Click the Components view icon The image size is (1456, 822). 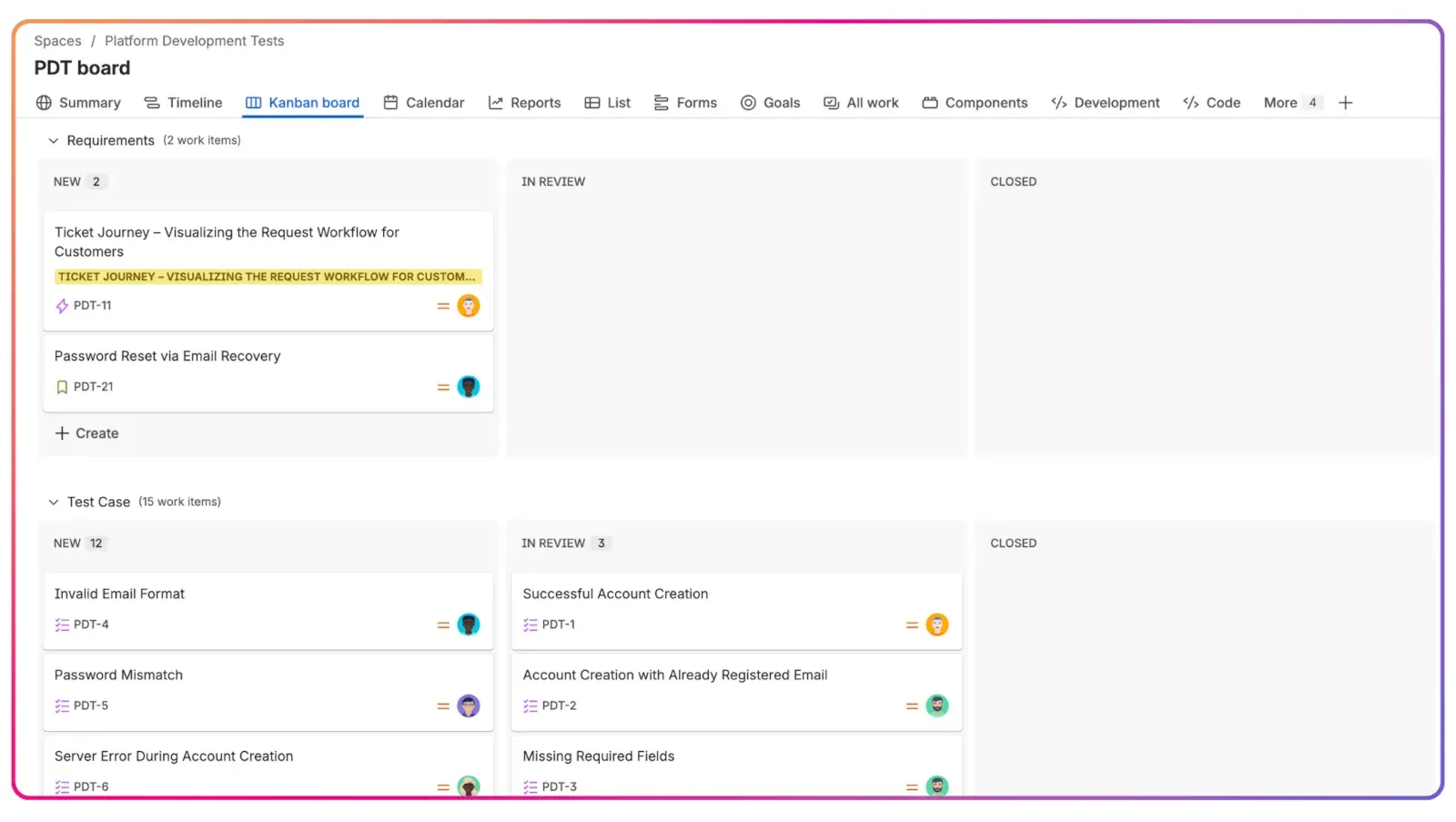[x=928, y=102]
